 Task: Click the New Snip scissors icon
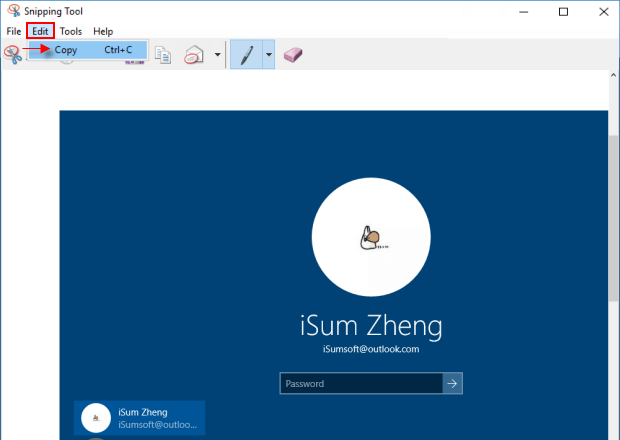point(13,55)
